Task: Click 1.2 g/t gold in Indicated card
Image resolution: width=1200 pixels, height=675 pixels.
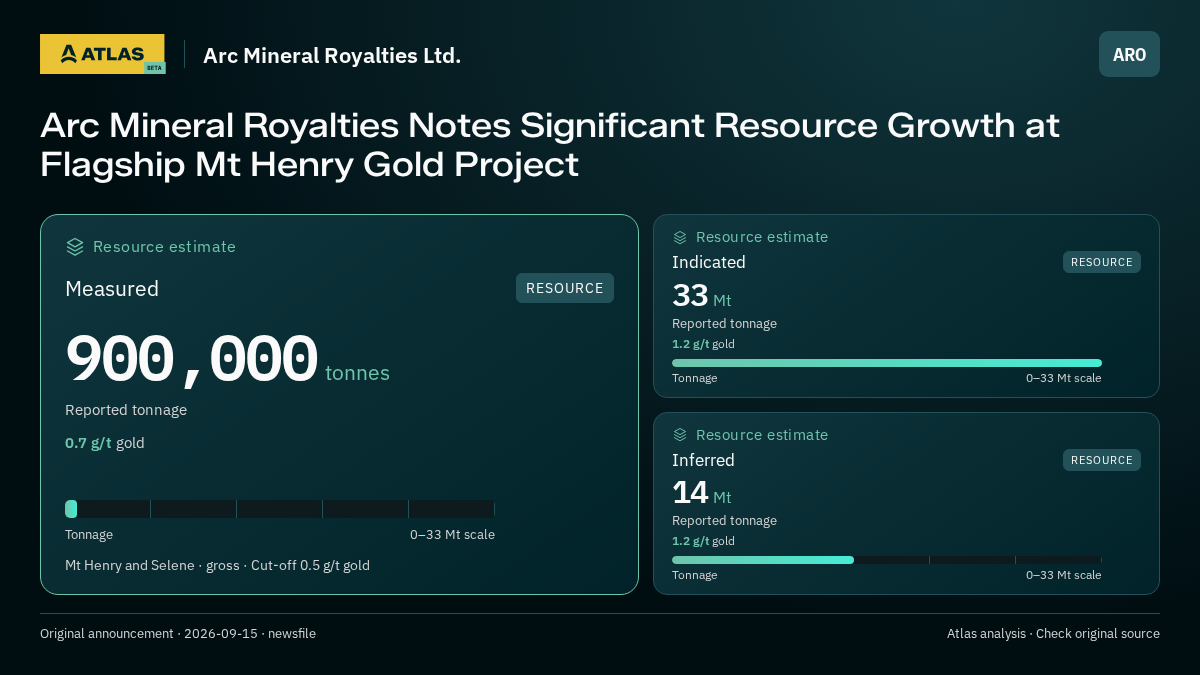Action: pos(703,344)
